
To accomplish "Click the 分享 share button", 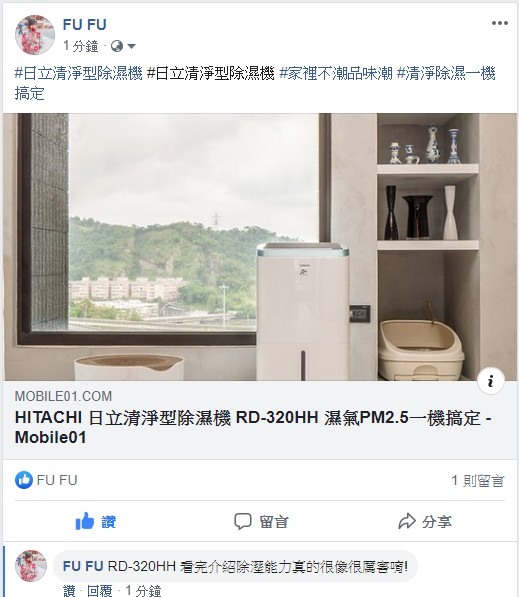I will [425, 521].
